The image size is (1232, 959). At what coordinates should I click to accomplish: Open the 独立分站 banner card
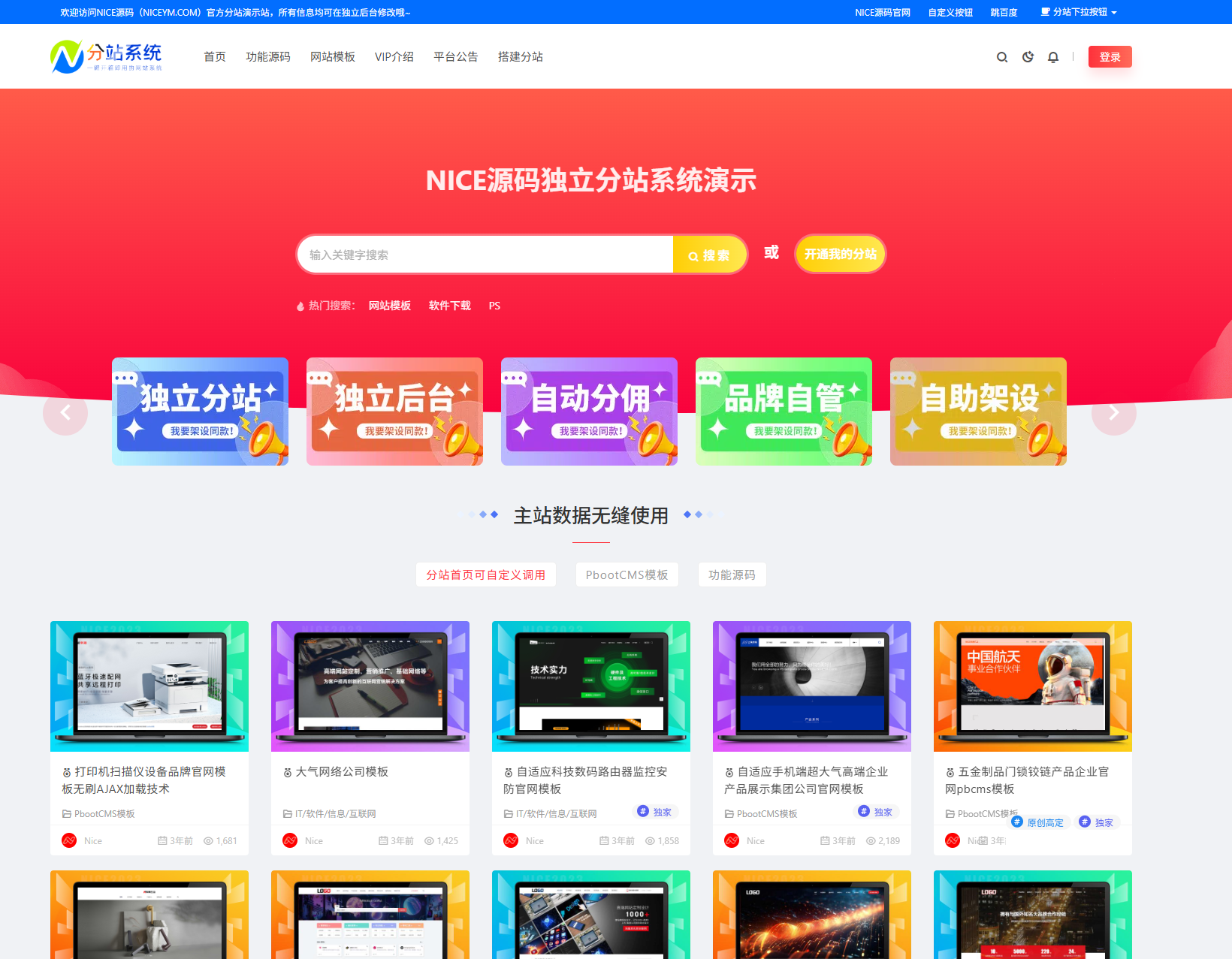point(200,412)
